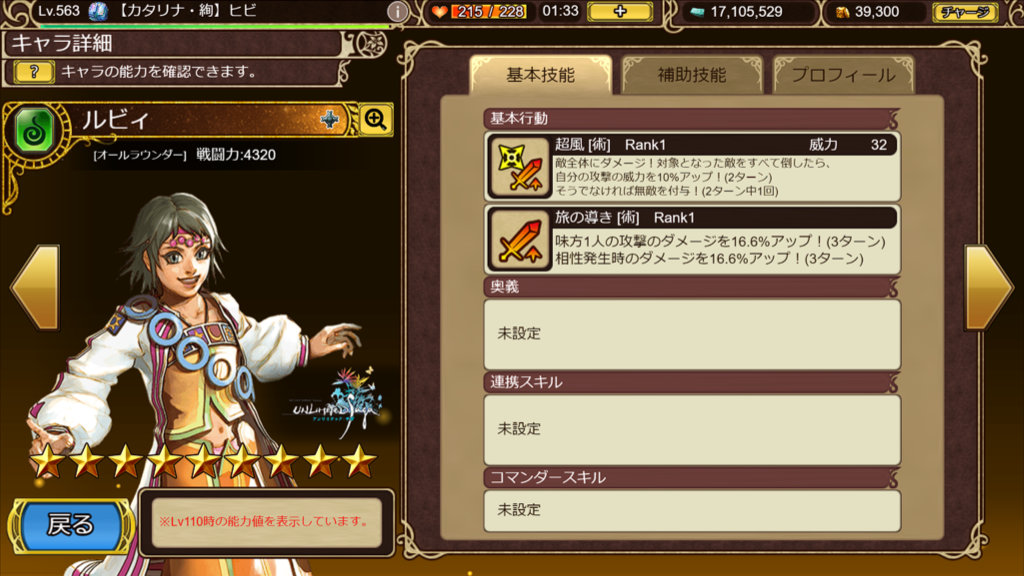Select the 超風 skill icon
The width and height of the screenshot is (1024, 576).
(x=520, y=167)
